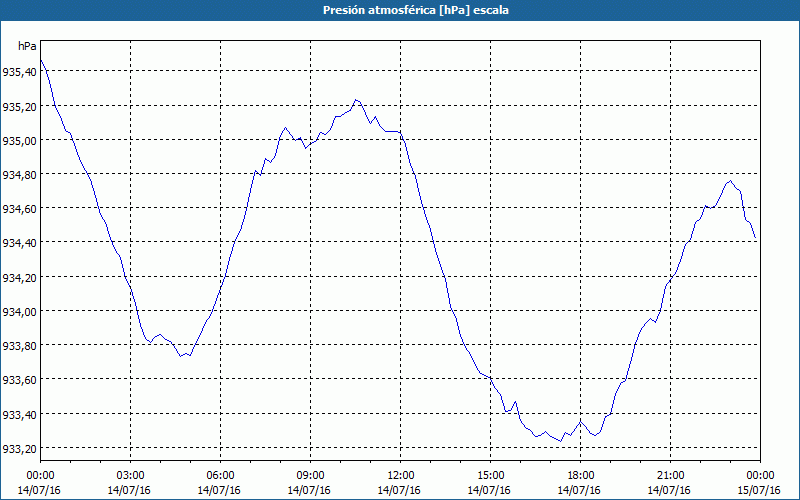Image resolution: width=800 pixels, height=500 pixels.
Task: Click the 09:00 time axis label
Action: (x=310, y=476)
